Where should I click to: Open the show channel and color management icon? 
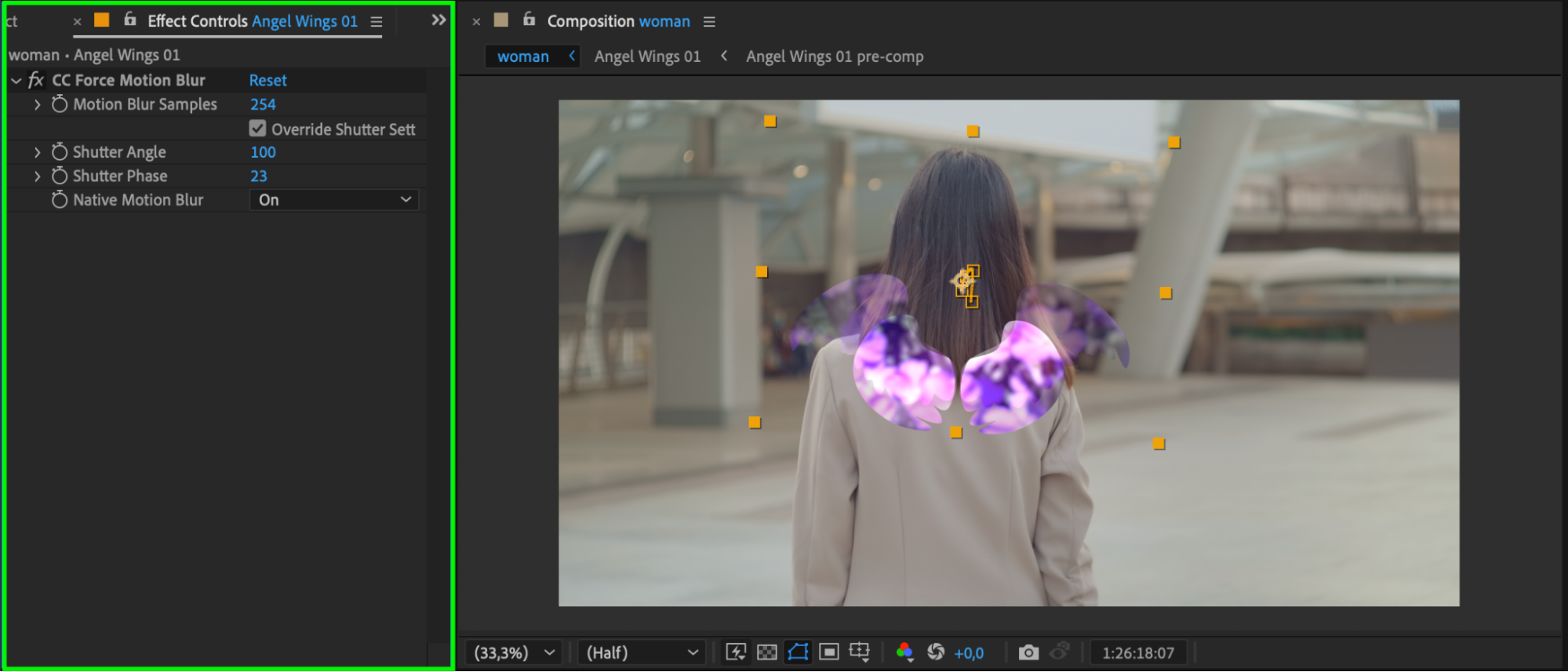(x=904, y=652)
